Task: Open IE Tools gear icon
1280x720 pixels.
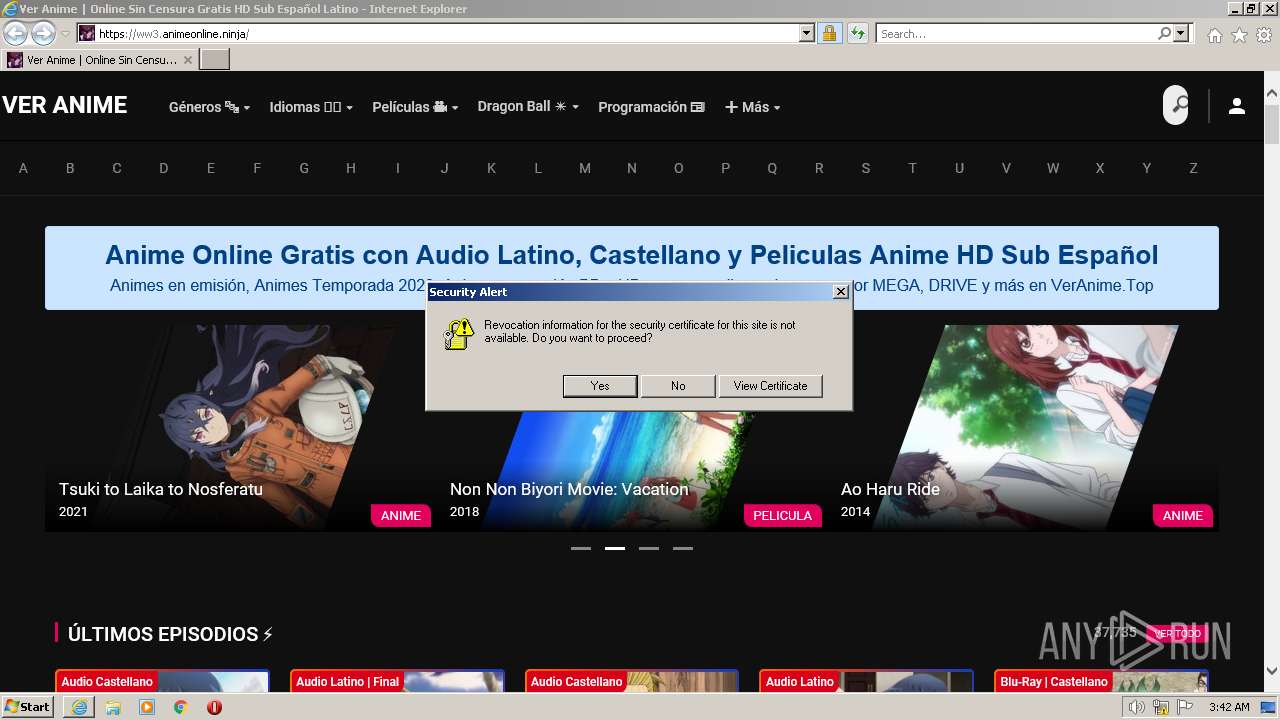Action: click(x=1264, y=35)
